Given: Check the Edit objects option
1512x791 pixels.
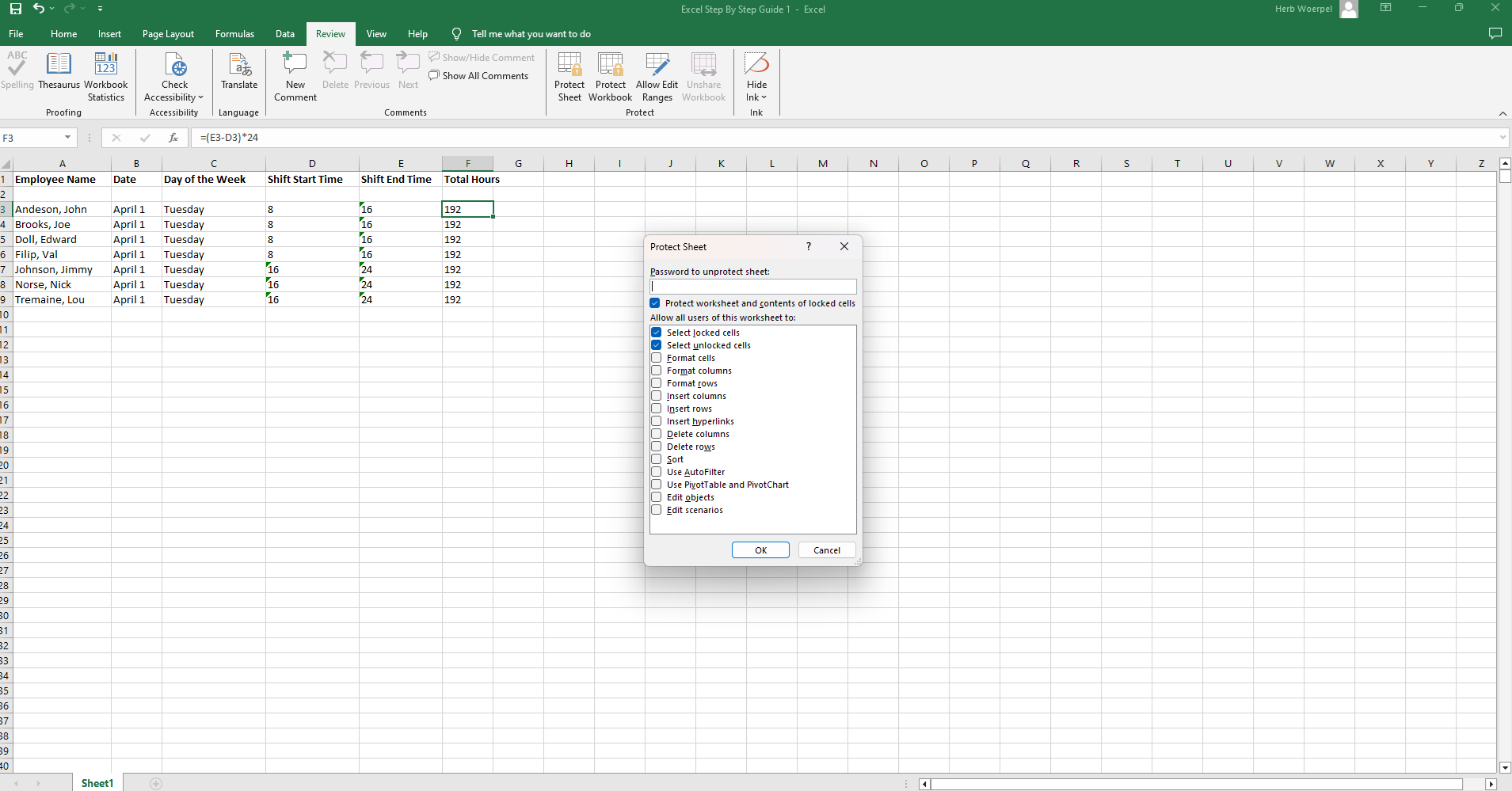Looking at the screenshot, I should tap(657, 497).
